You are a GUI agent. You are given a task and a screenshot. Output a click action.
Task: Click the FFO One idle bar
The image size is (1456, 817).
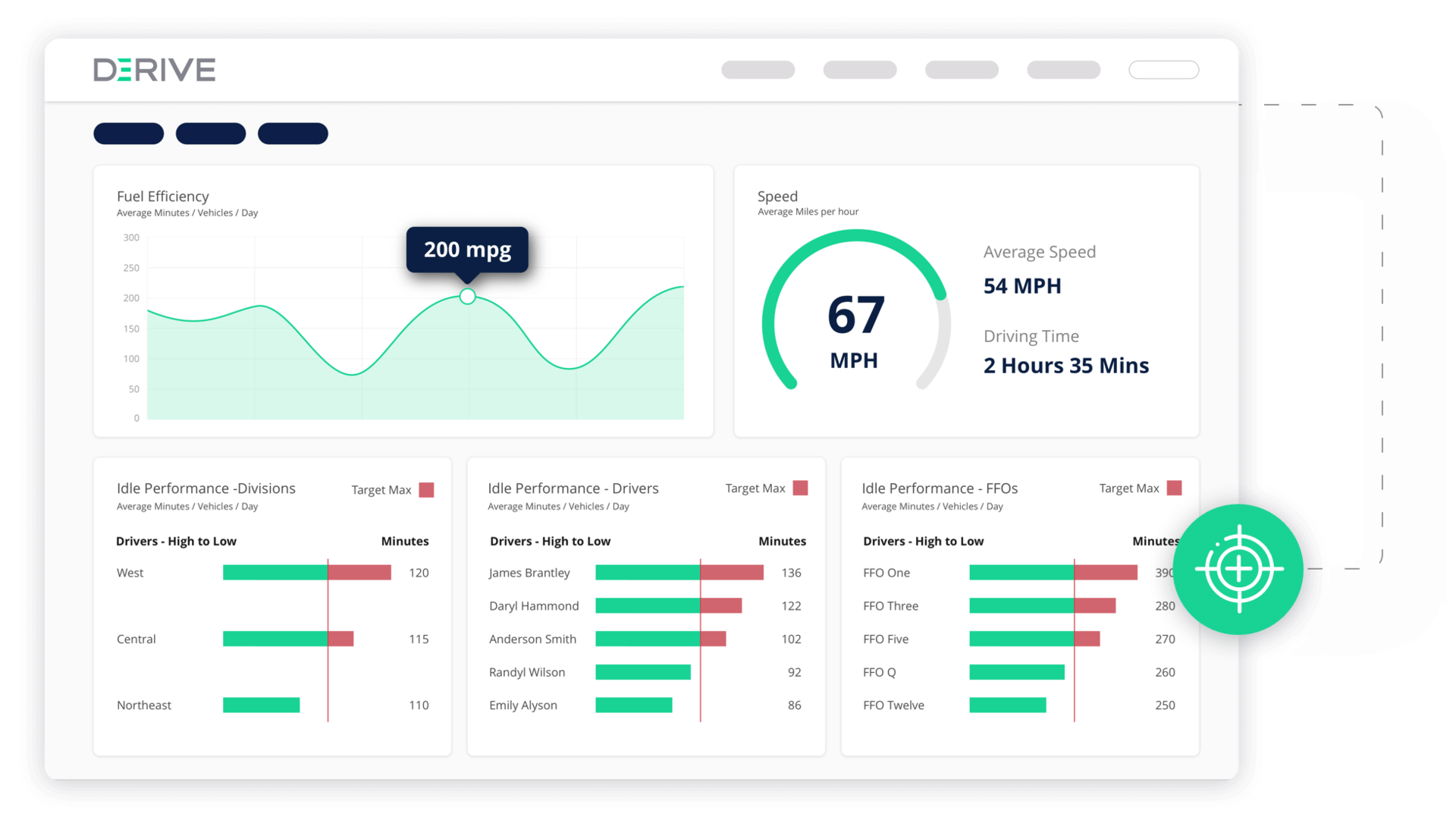(1053, 573)
